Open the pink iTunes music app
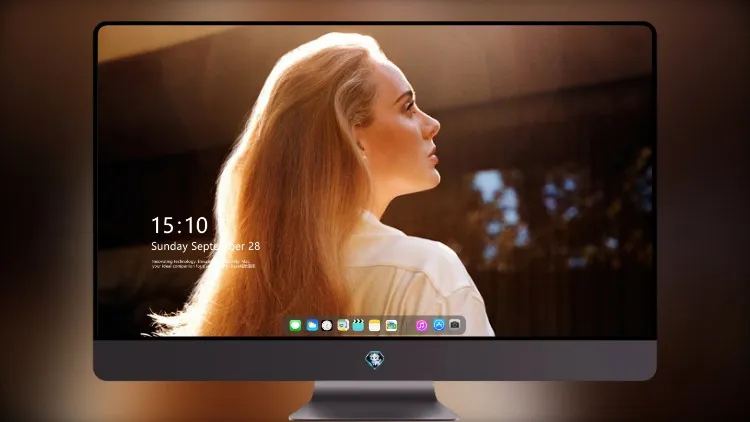The image size is (750, 422). [x=421, y=326]
